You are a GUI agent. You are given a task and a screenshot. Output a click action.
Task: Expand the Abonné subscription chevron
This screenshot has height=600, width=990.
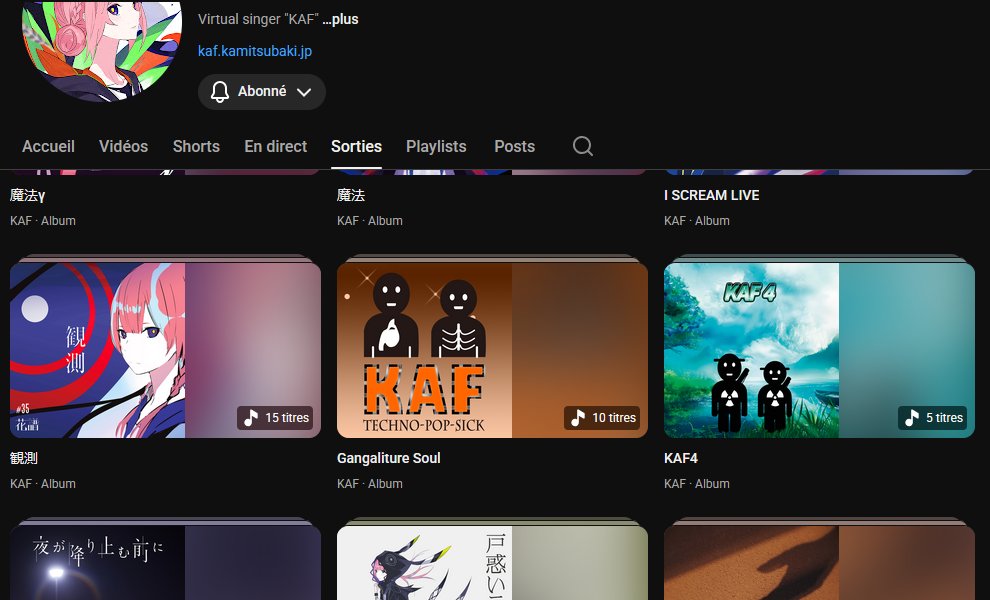pyautogui.click(x=304, y=92)
